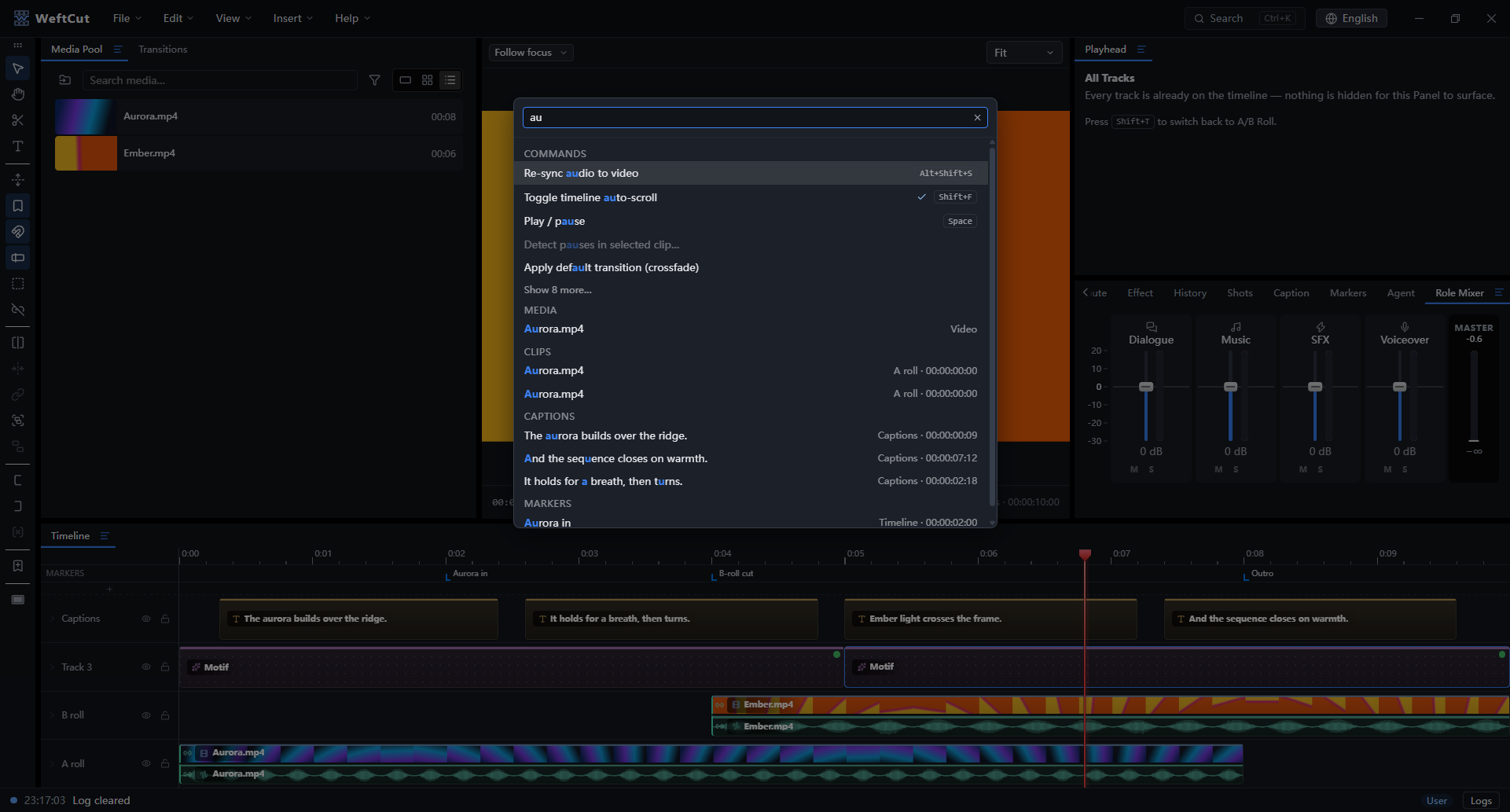Open the Timeline panel menu icon
Viewport: 1510px width, 812px height.
(105, 536)
